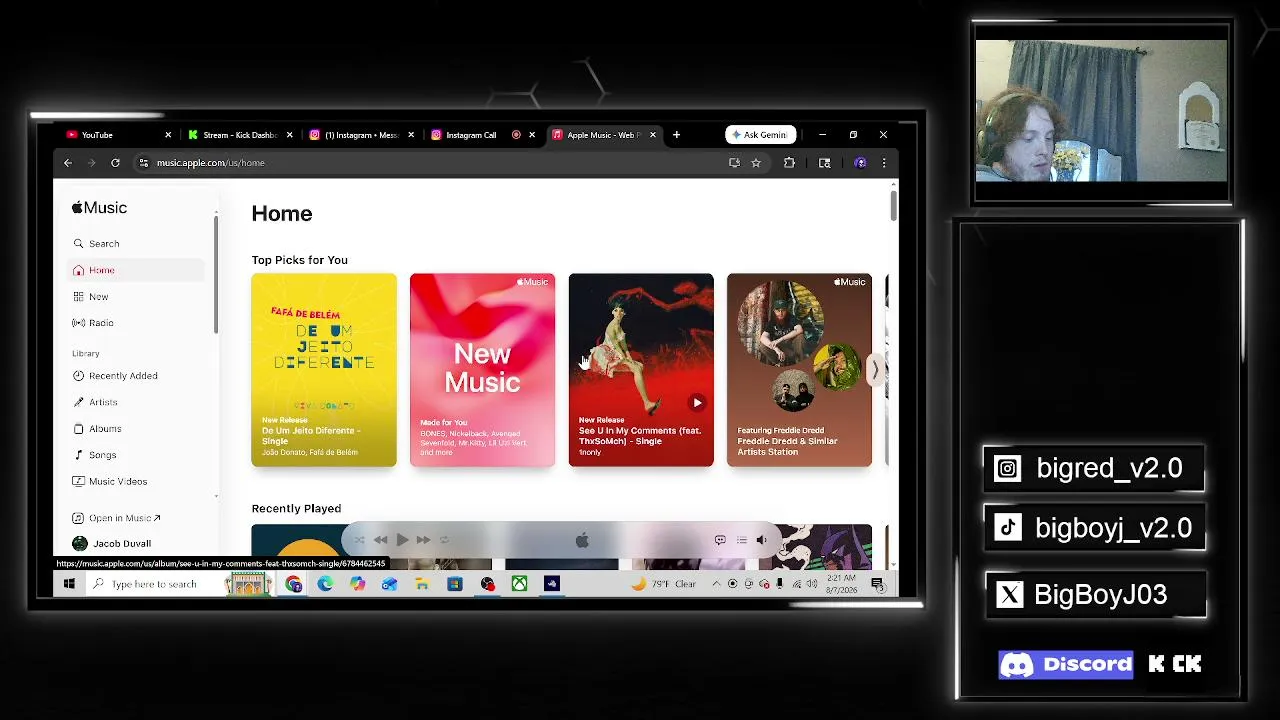Open Microsoft Edge from the taskbar
This screenshot has width=1280, height=720.
click(325, 584)
